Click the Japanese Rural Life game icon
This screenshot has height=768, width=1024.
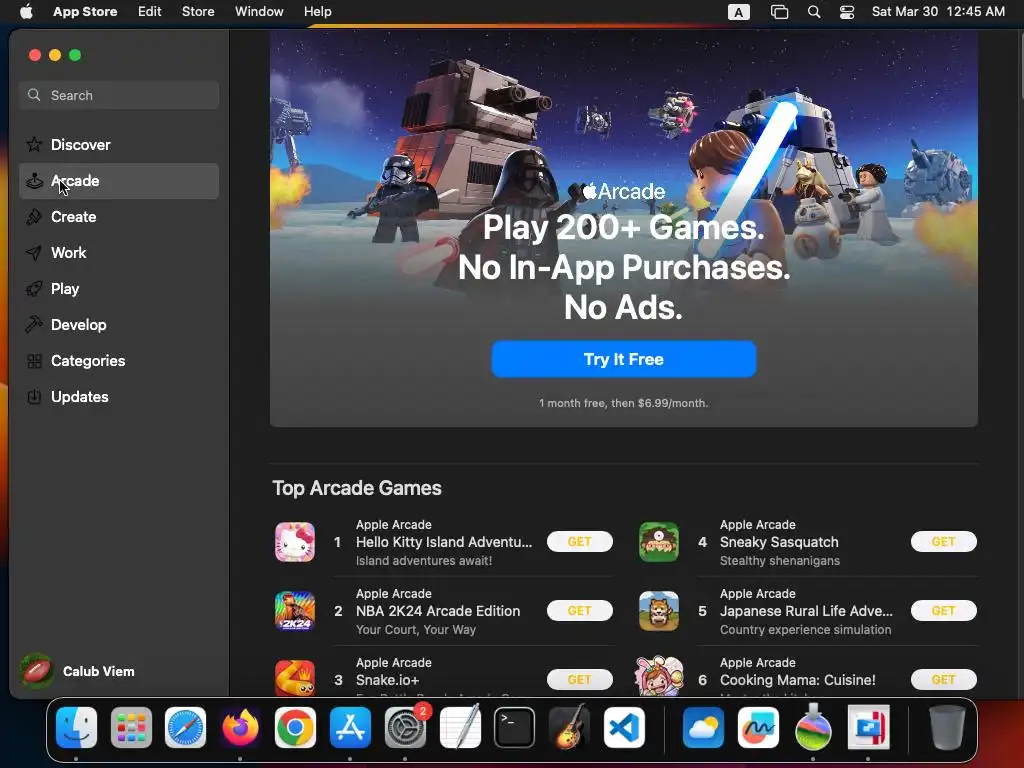point(658,611)
